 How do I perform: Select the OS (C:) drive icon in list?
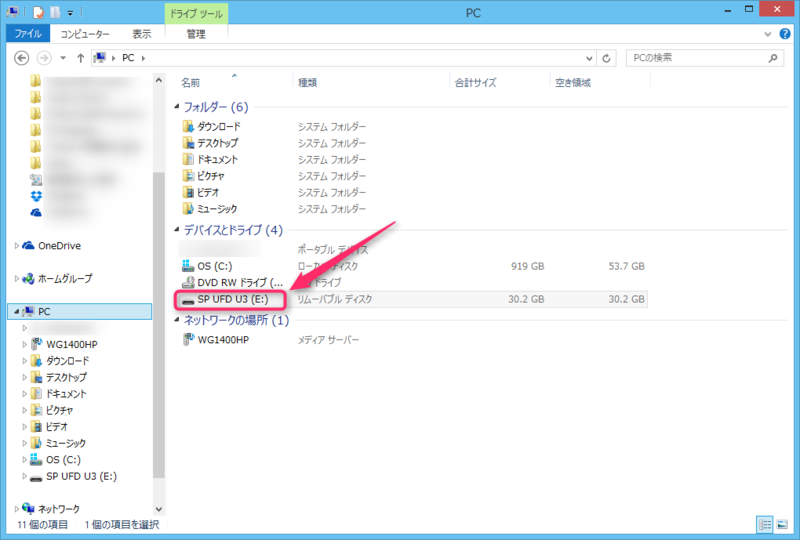click(188, 265)
